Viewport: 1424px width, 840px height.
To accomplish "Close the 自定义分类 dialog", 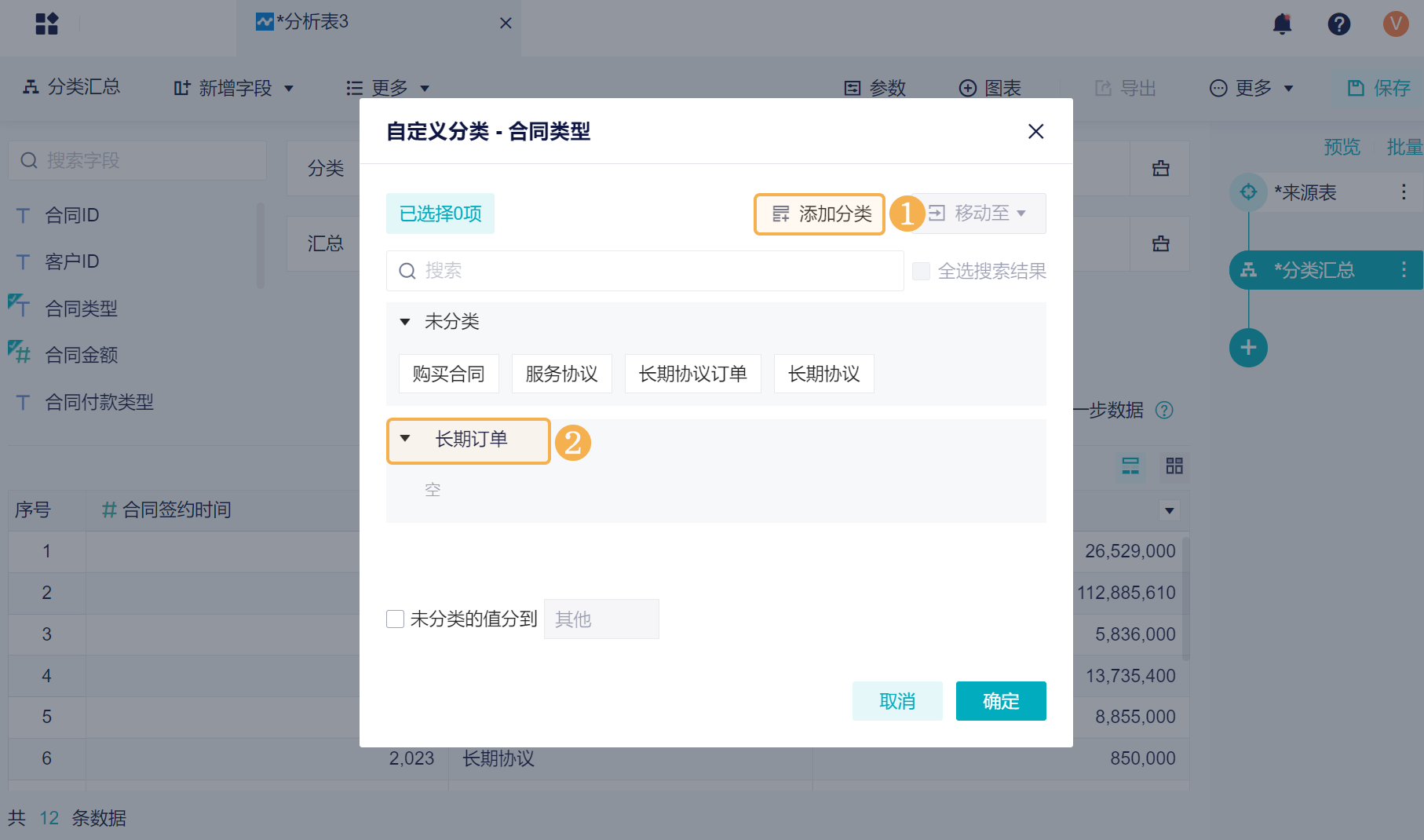I will (1035, 131).
